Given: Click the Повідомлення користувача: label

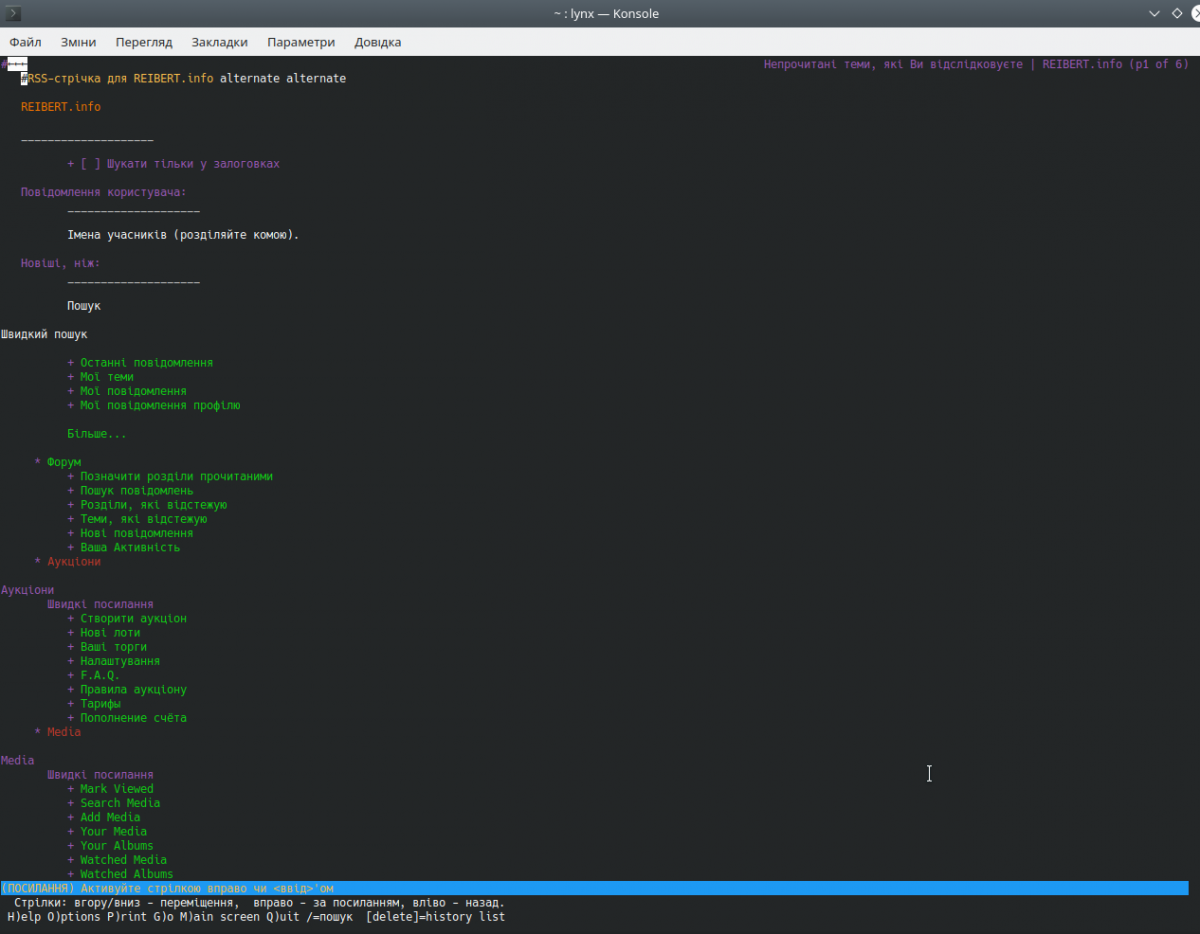Looking at the screenshot, I should 104,192.
